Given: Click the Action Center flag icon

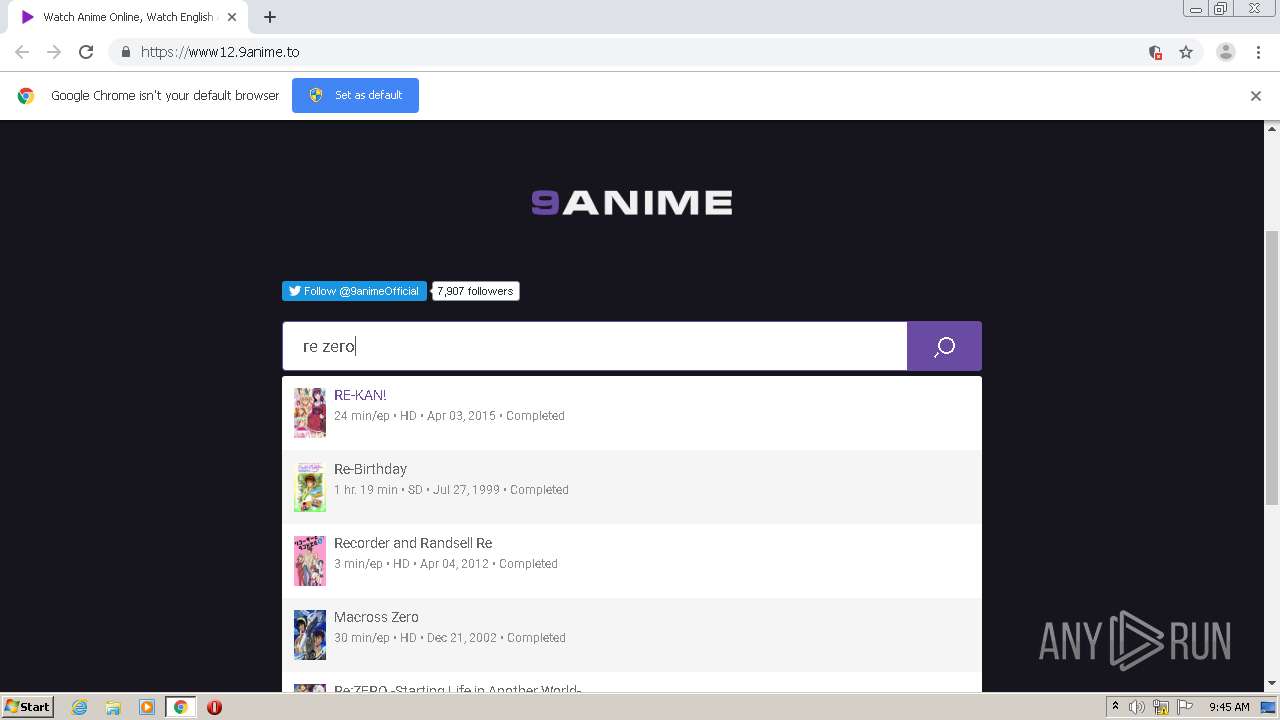Looking at the screenshot, I should coord(1185,707).
